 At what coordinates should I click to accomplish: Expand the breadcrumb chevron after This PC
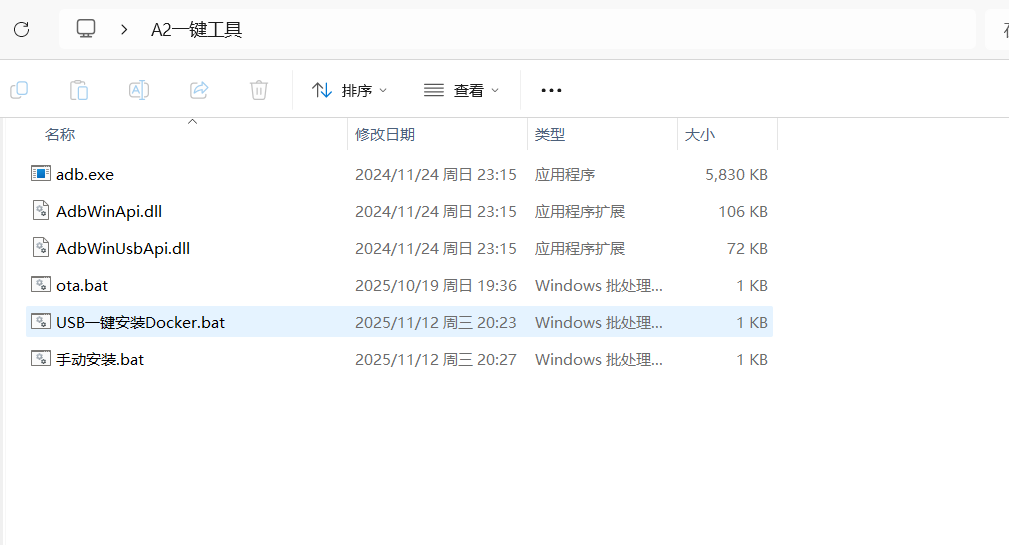click(124, 29)
